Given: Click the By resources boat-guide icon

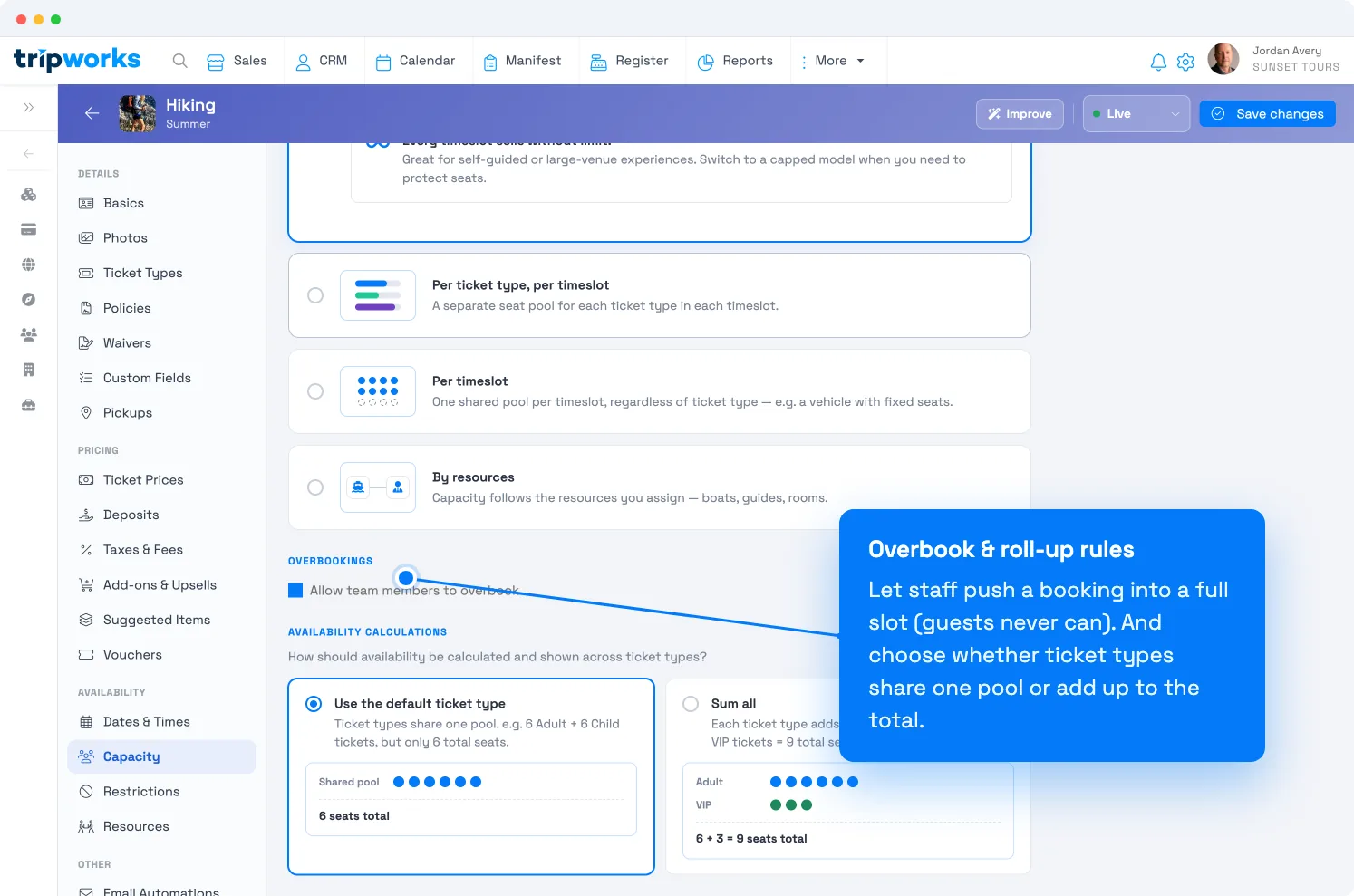Looking at the screenshot, I should pyautogui.click(x=378, y=487).
